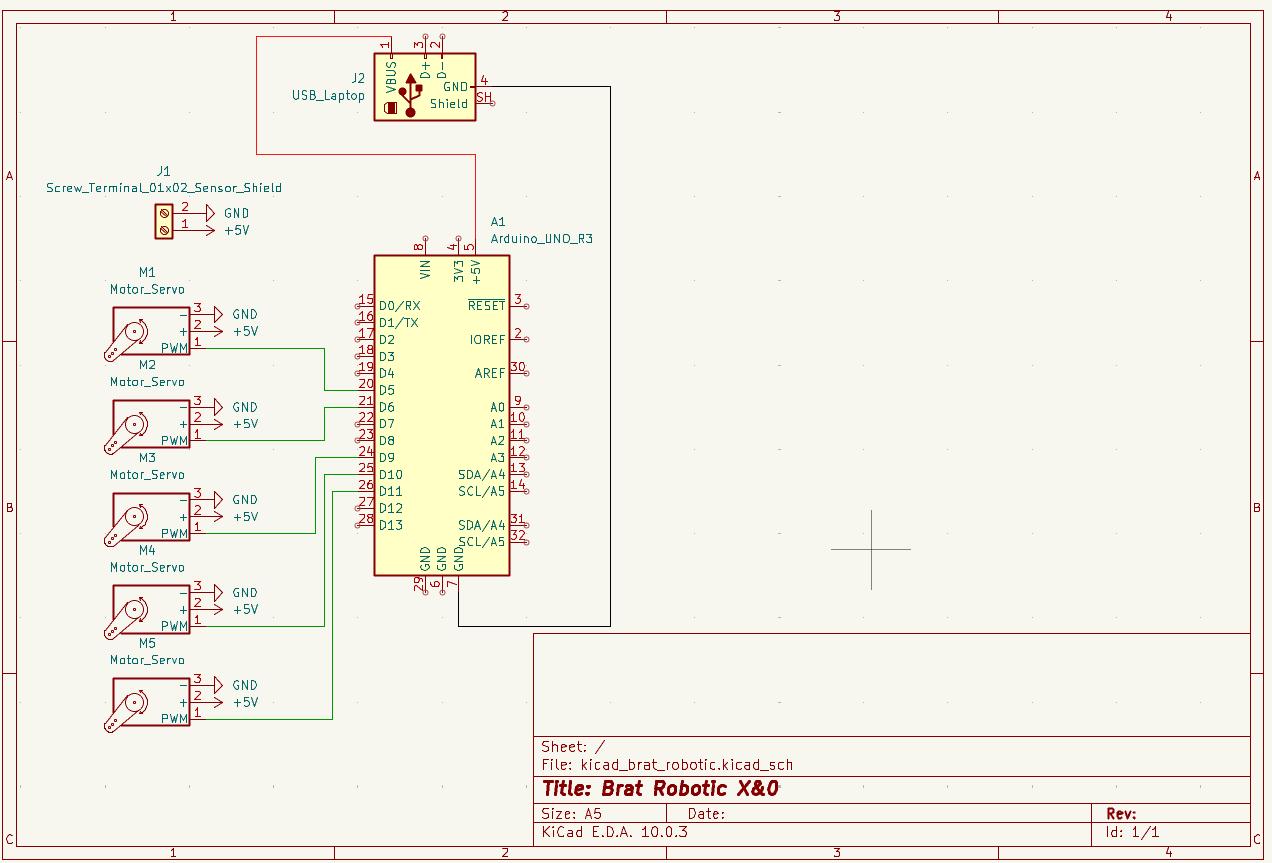Click the D6 pin label on the Arduino
The image size is (1272, 863).
coord(387,407)
